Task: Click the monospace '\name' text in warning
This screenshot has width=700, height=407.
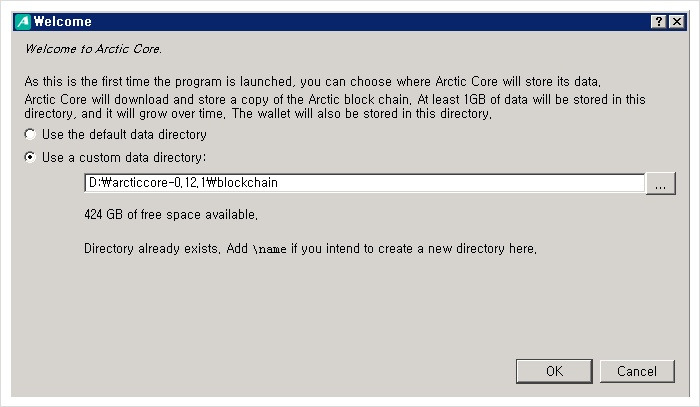Action: 270,249
